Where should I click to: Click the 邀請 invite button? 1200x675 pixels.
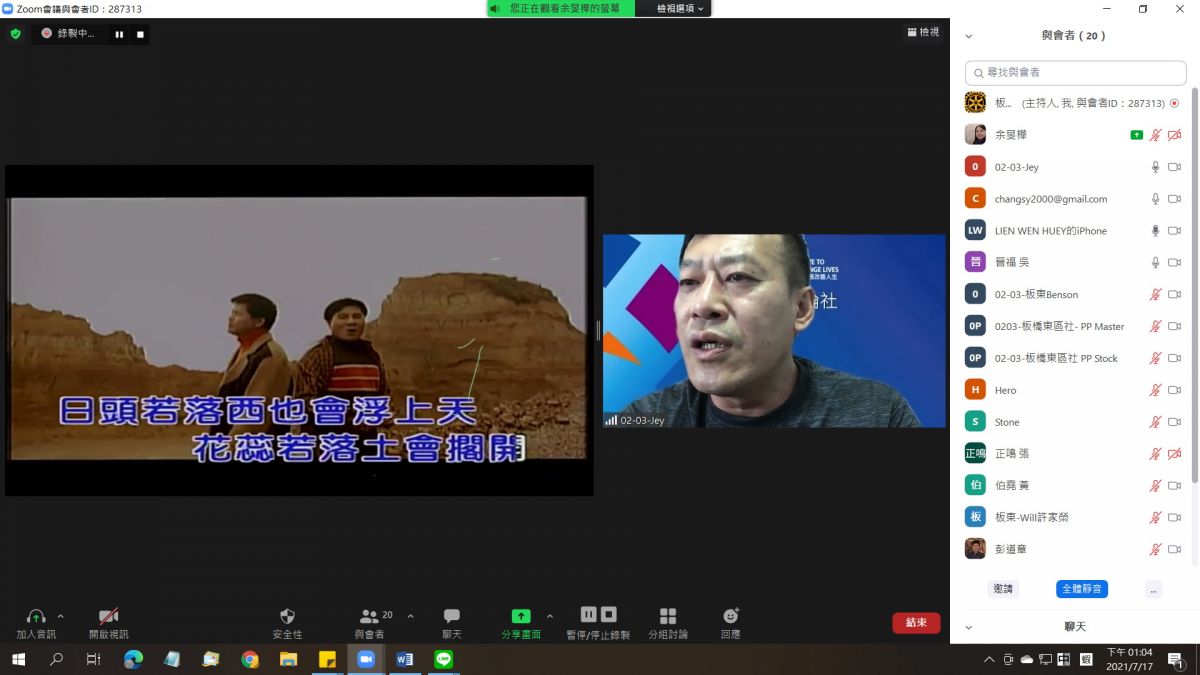(x=1003, y=589)
